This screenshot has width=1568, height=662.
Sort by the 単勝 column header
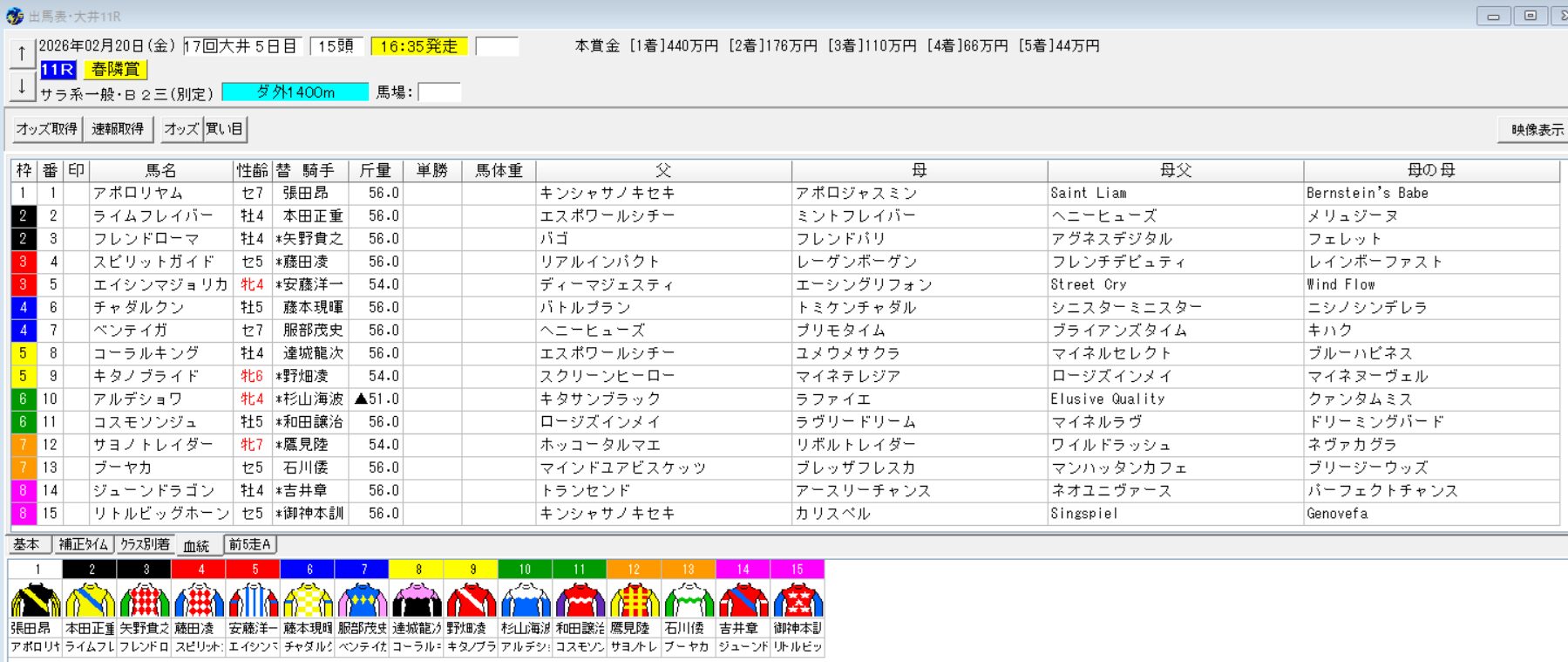(x=431, y=171)
